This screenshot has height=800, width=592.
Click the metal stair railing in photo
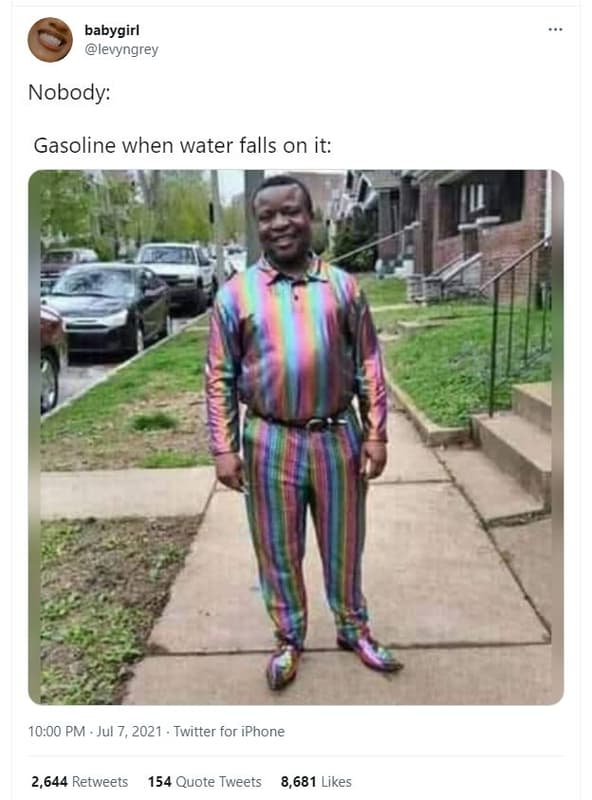(x=517, y=322)
